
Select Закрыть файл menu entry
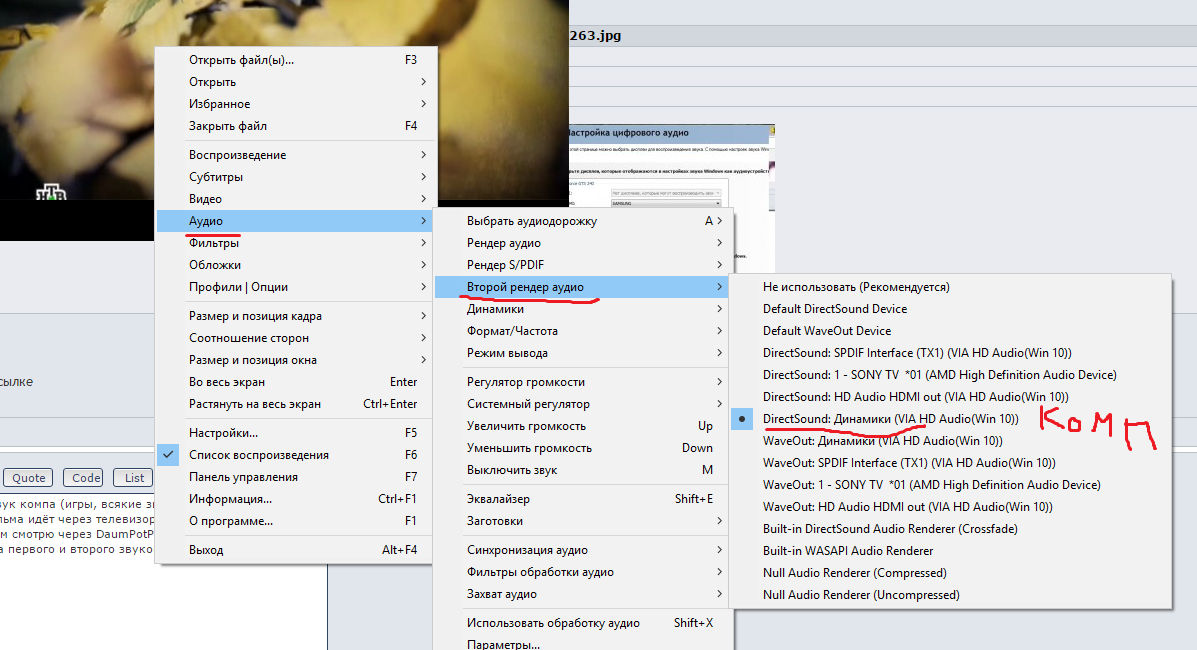[x=295, y=126]
